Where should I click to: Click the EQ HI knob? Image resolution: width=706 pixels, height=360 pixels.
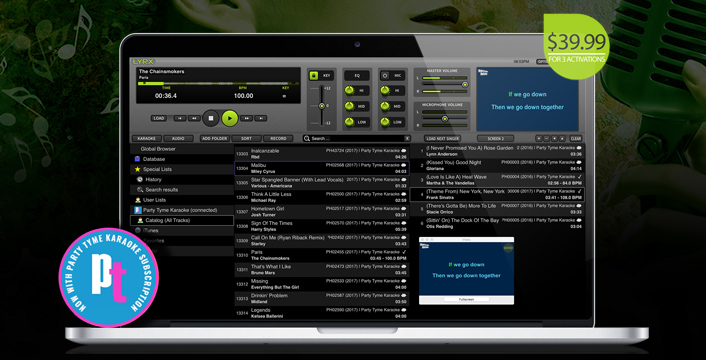click(x=349, y=91)
